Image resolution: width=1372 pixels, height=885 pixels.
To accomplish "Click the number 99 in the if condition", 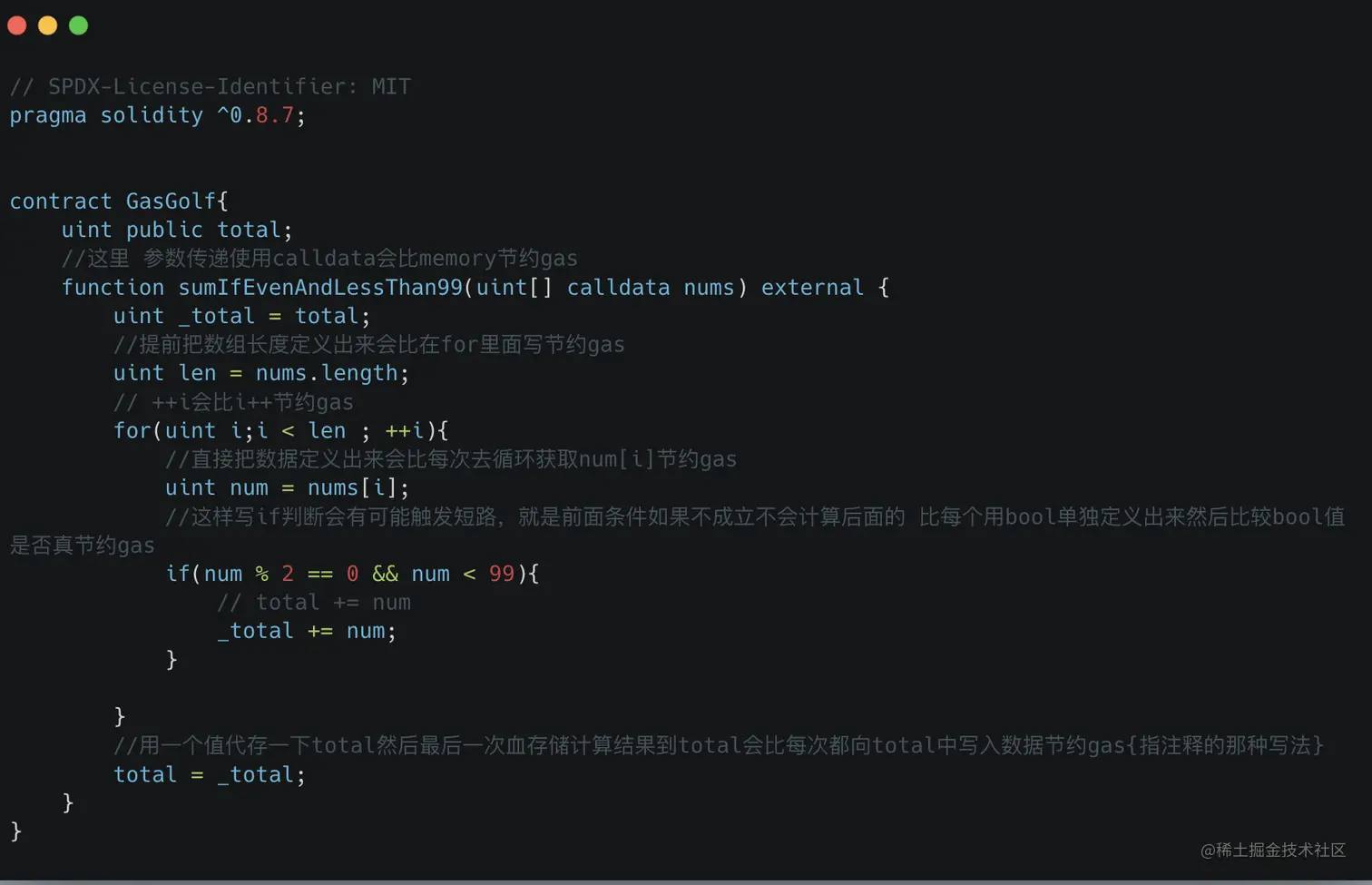I will tap(502, 574).
